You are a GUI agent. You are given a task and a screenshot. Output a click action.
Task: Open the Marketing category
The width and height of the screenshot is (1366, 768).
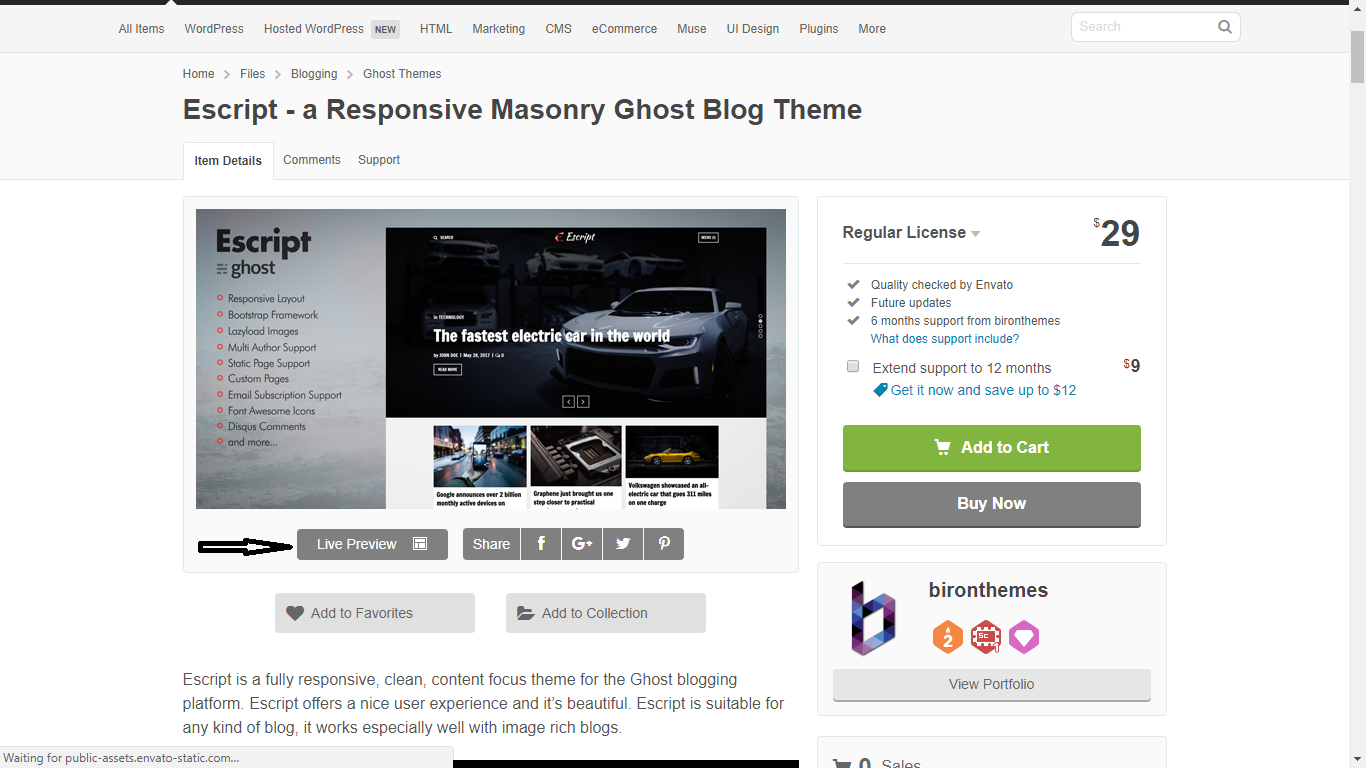tap(499, 29)
